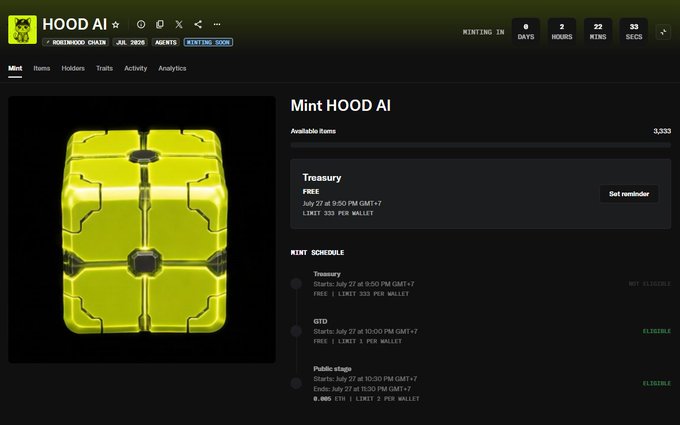The width and height of the screenshot is (680, 425).
Task: Switch to the Mint tab
Action: [15, 68]
